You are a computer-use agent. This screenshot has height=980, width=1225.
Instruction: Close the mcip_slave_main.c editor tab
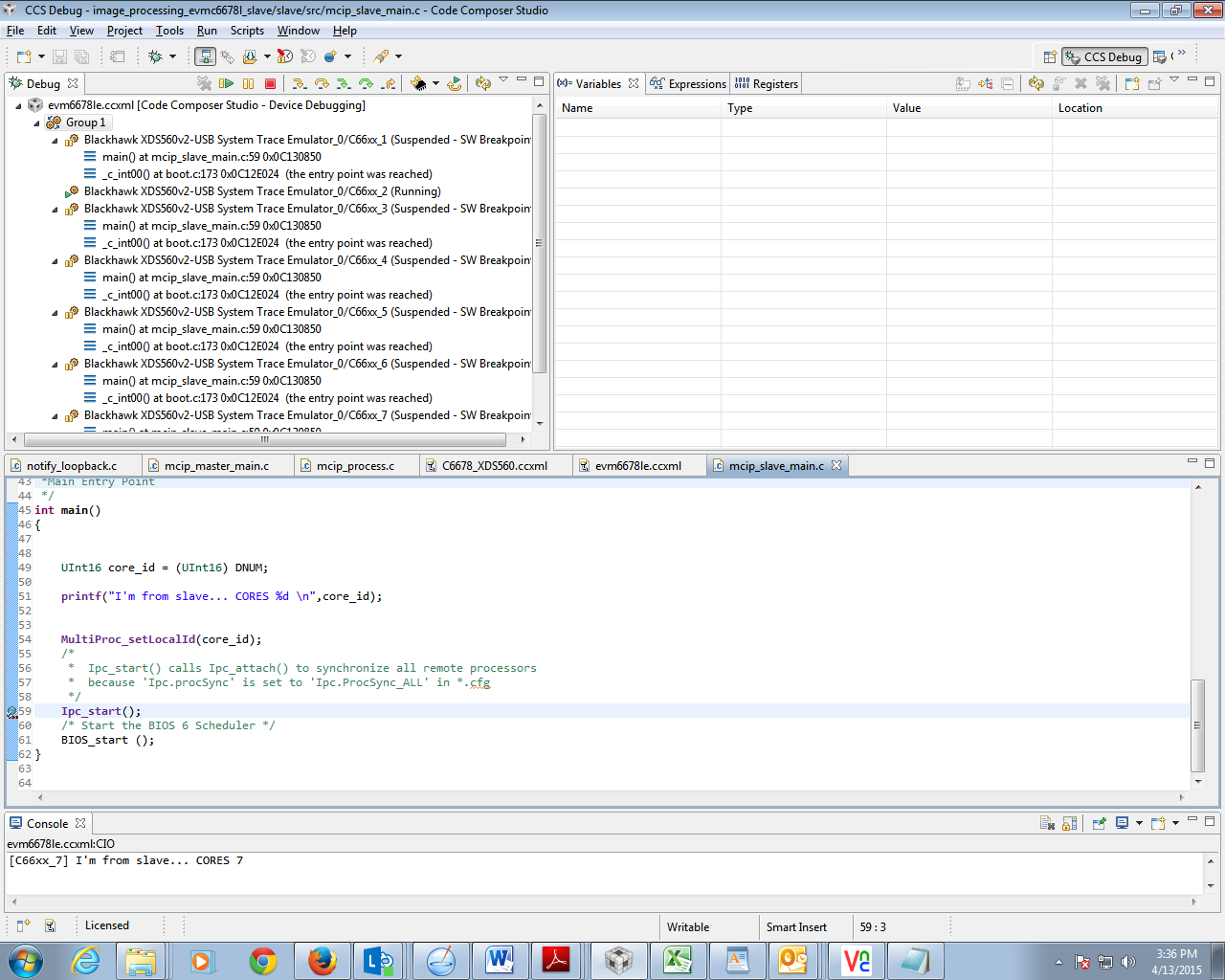[x=836, y=465]
